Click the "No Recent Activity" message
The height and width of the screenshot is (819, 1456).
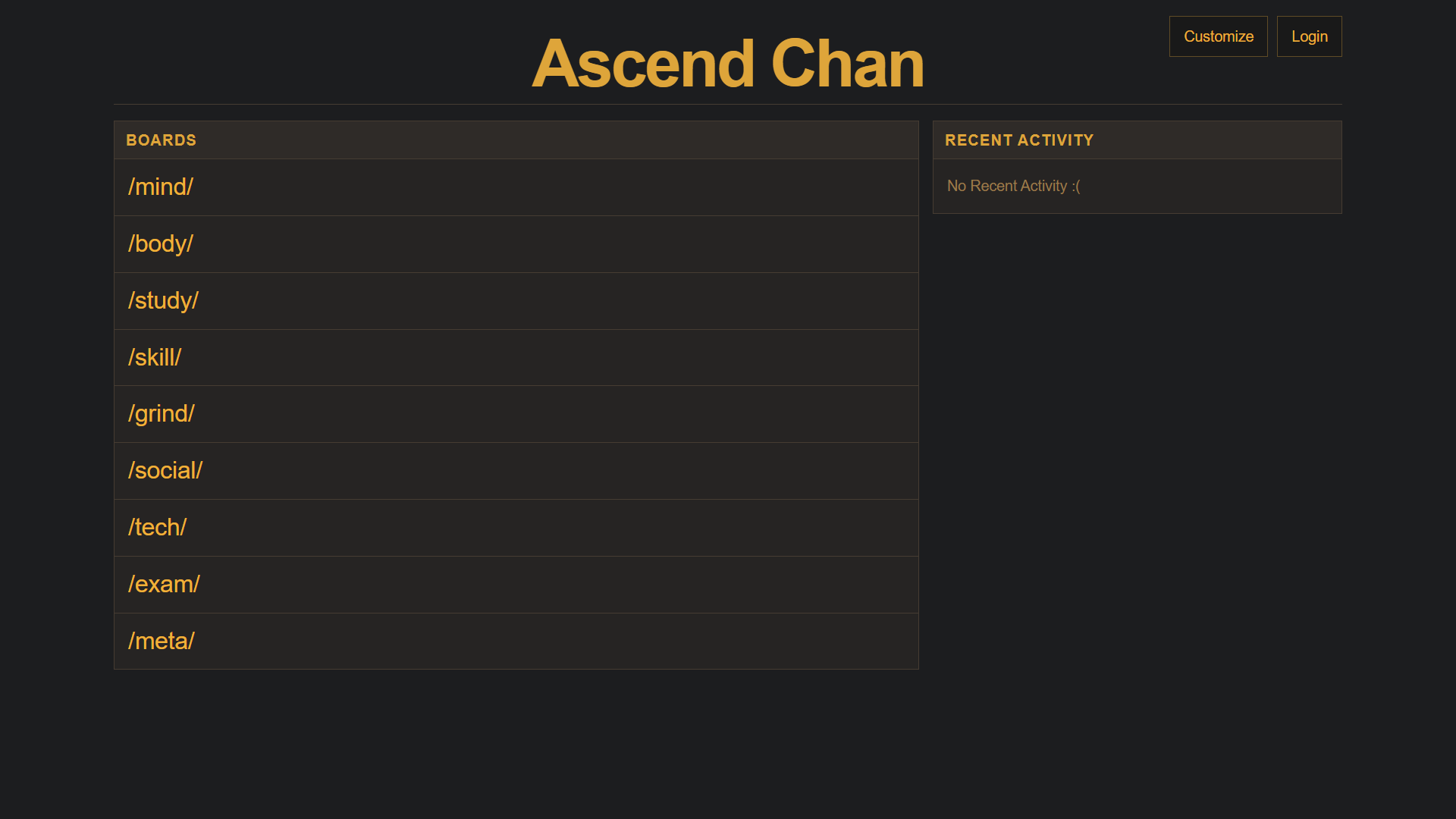[x=1013, y=186]
